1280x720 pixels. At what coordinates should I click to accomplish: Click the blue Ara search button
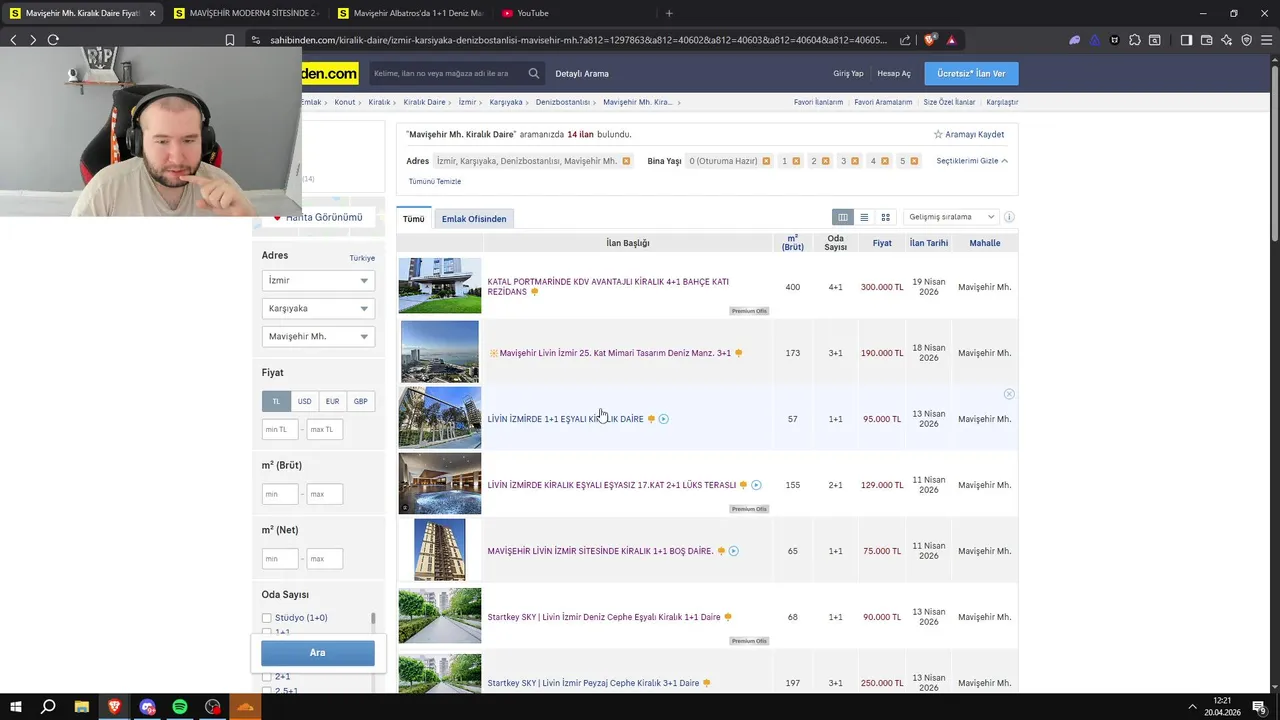pos(318,653)
